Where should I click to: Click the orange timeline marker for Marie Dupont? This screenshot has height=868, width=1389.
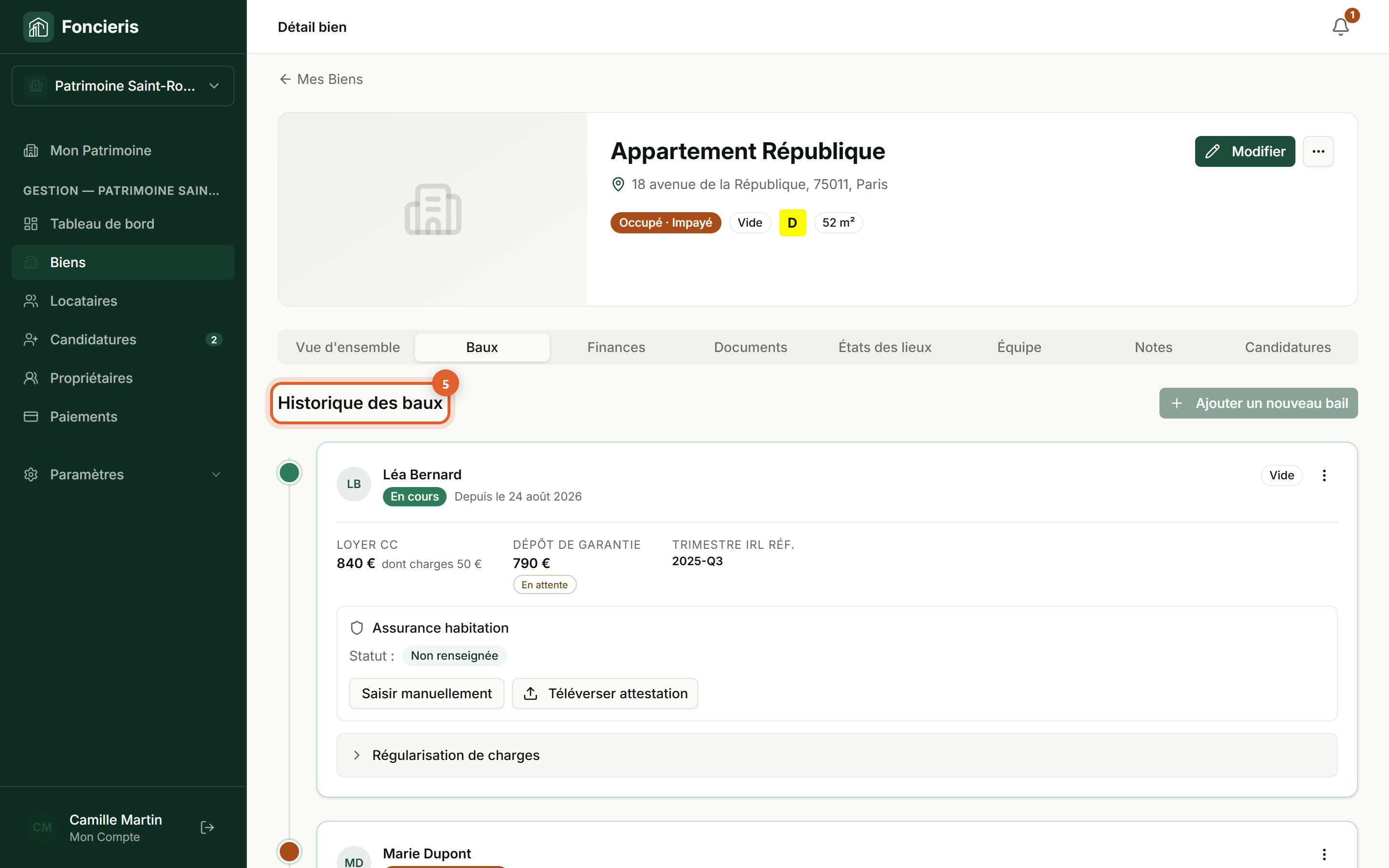point(289,851)
